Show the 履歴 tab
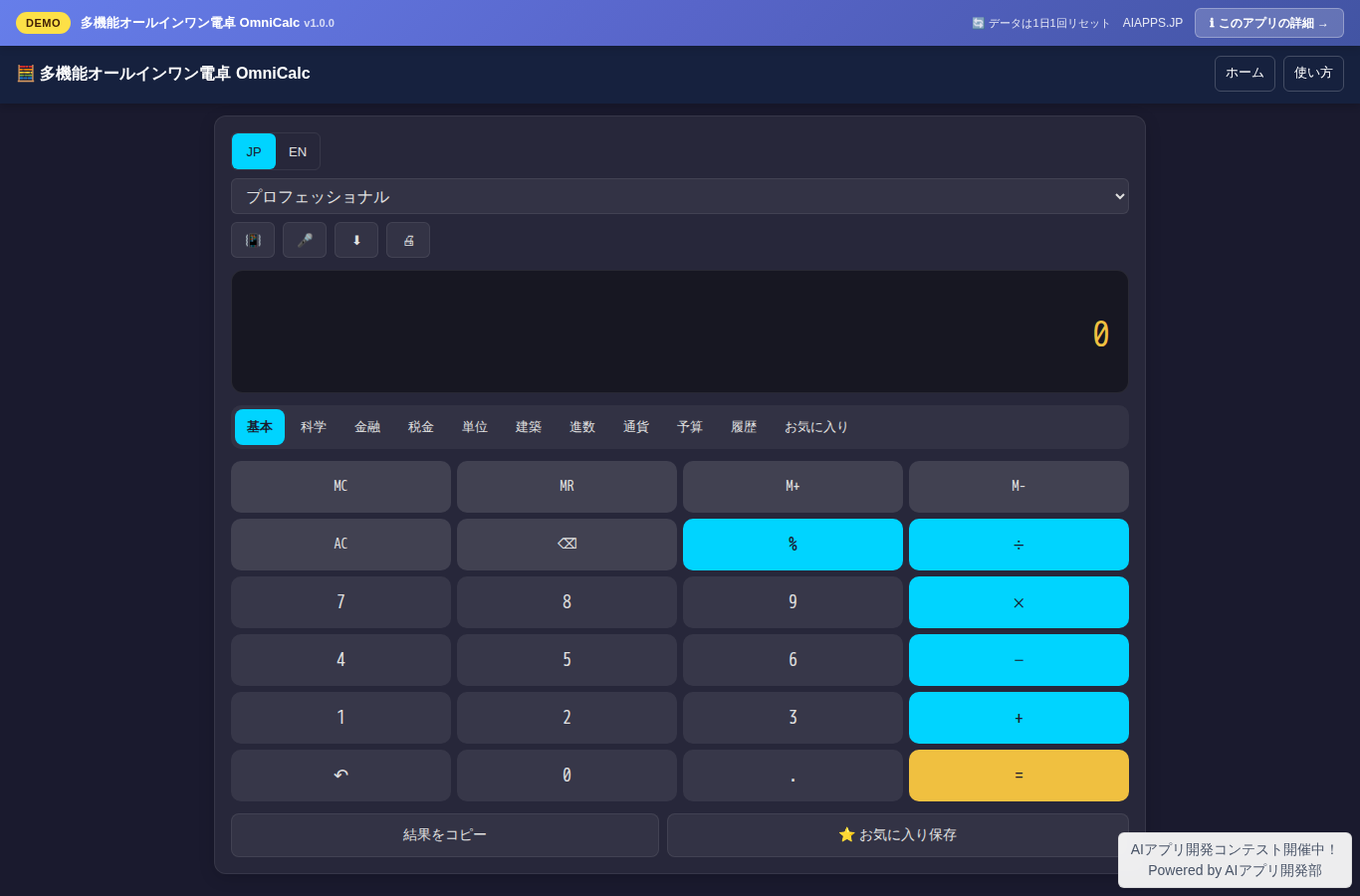 coord(744,427)
